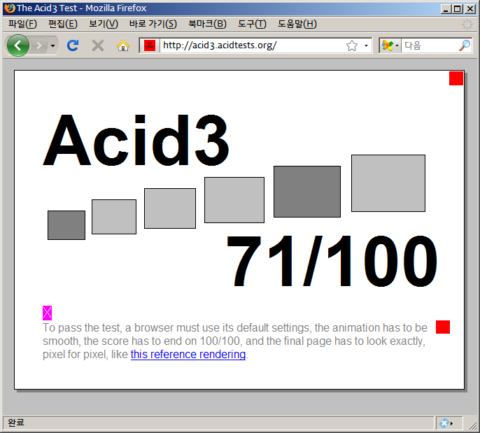This screenshot has height=433, width=480.
Task: Expand the address bar URL history dropdown
Action: click(x=366, y=46)
